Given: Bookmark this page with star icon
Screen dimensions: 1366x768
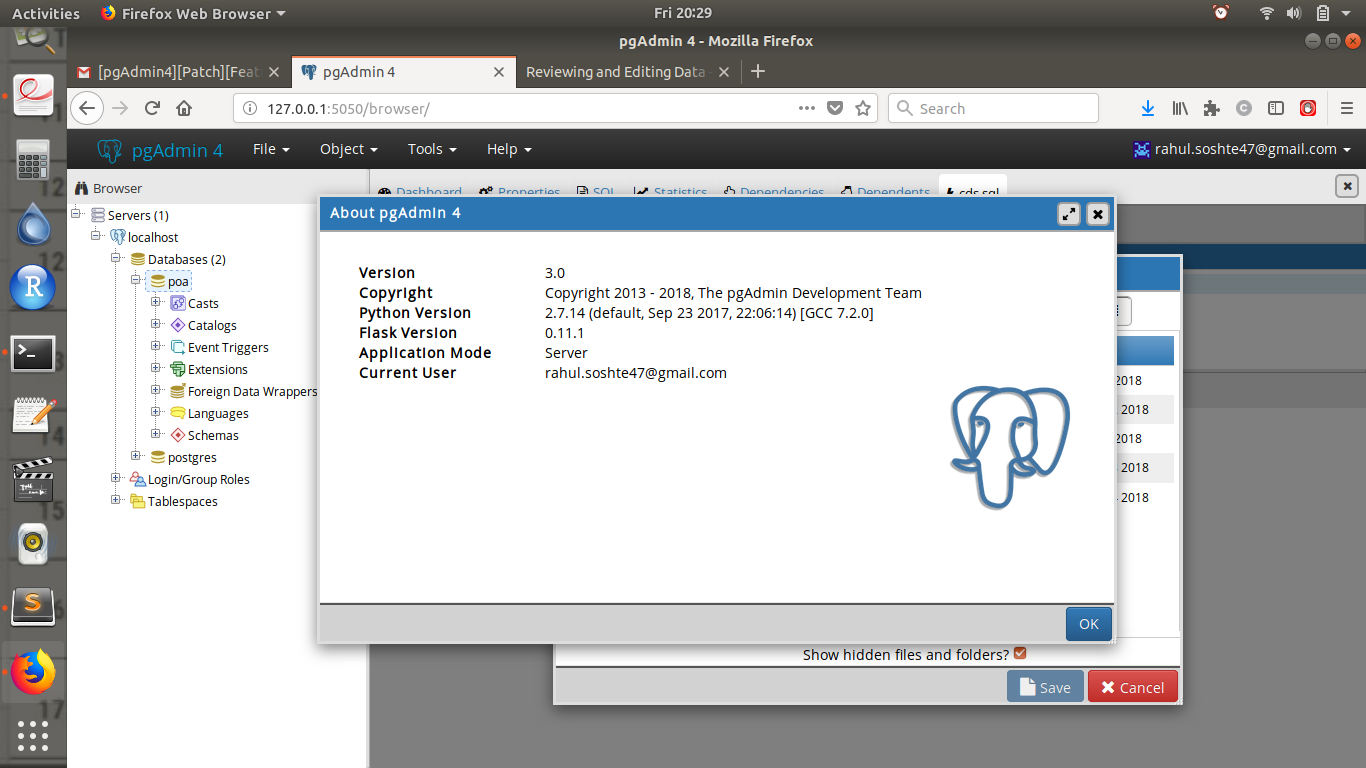Looking at the screenshot, I should (863, 108).
